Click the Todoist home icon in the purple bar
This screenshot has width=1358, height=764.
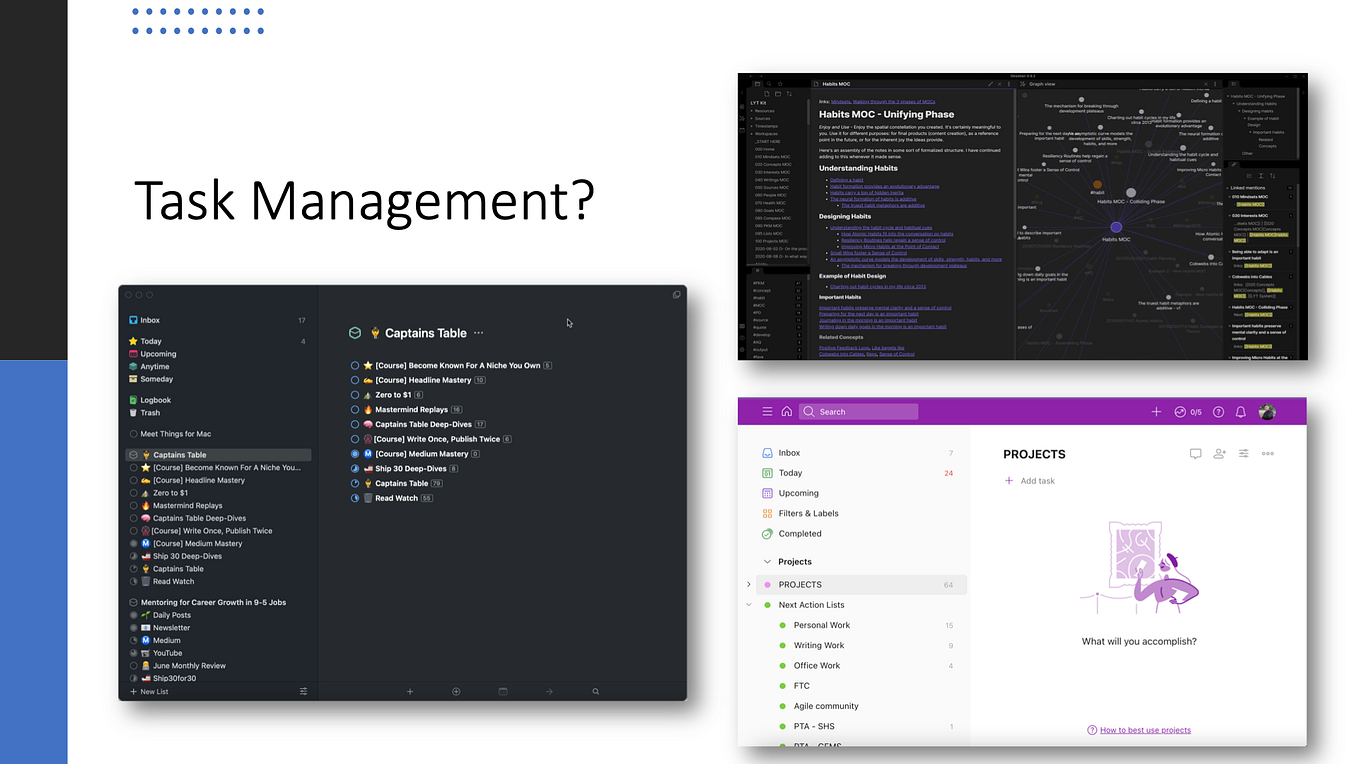click(x=786, y=411)
